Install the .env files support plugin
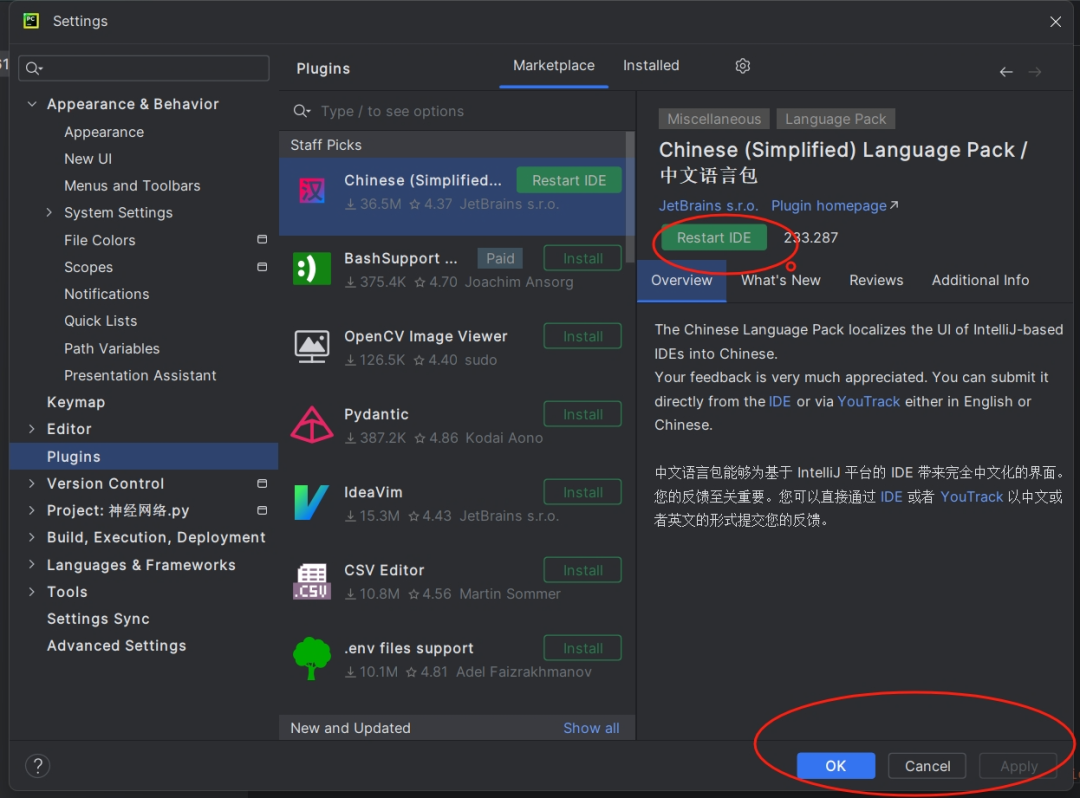Screen dimensions: 1080x798 583,648
